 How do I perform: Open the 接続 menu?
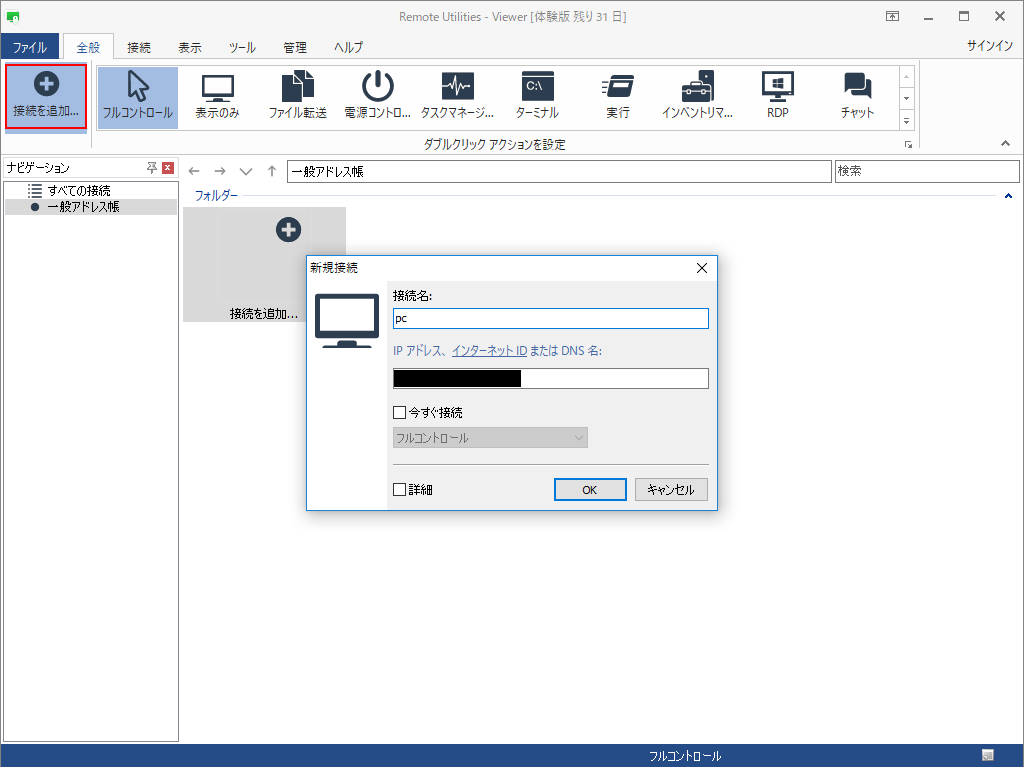(x=137, y=46)
